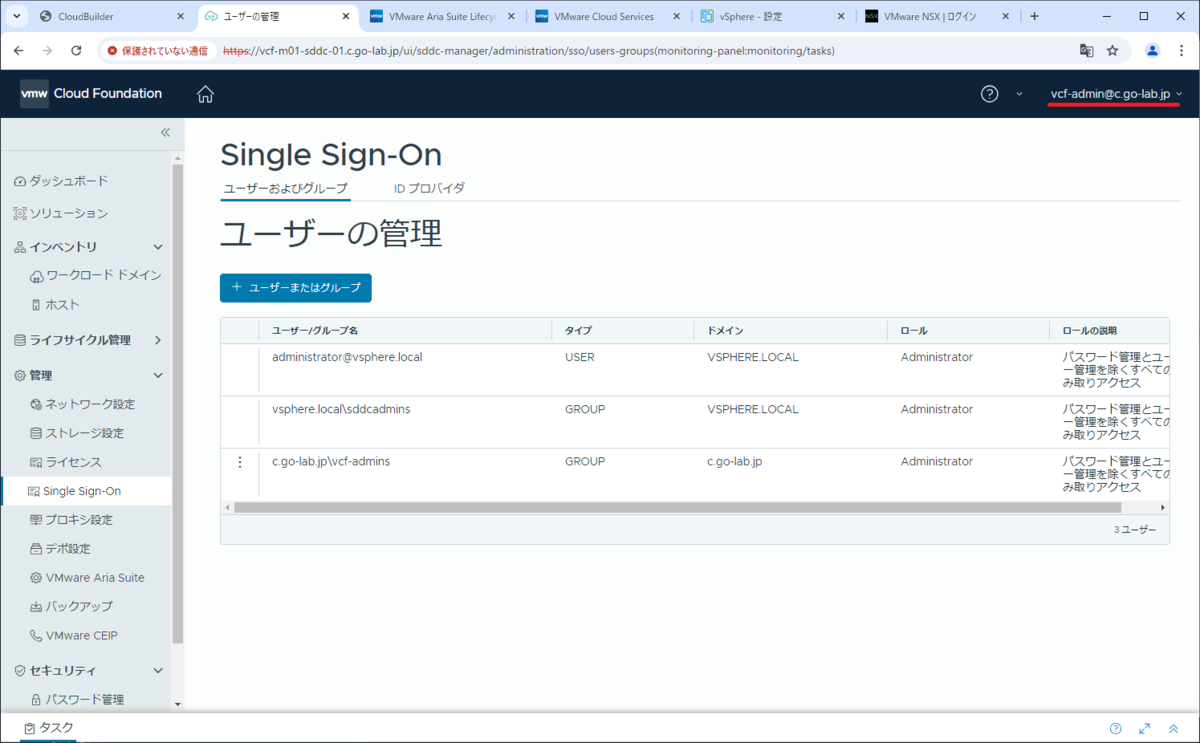1200x743 pixels.
Task: Expand the dropdown arrow next to help icon
Action: coord(1019,94)
